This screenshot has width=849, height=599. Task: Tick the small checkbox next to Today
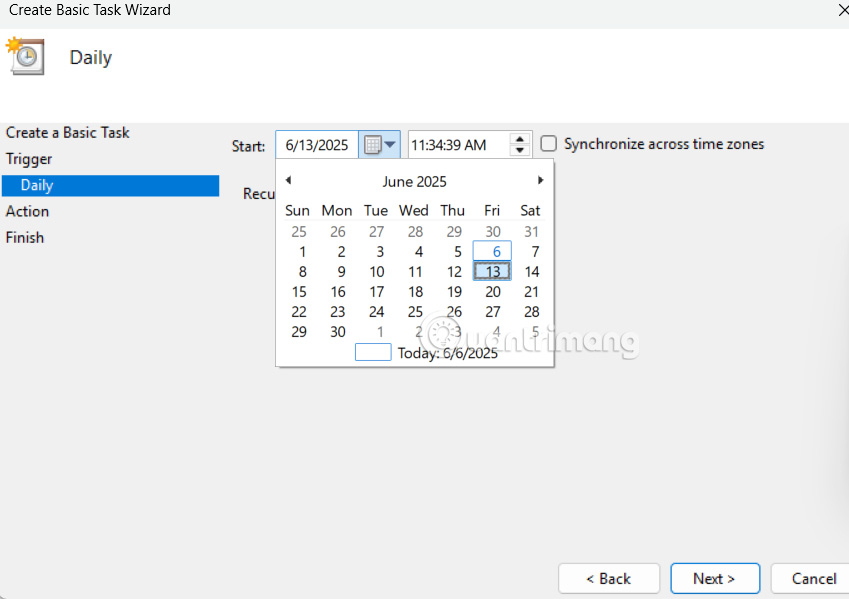click(372, 352)
